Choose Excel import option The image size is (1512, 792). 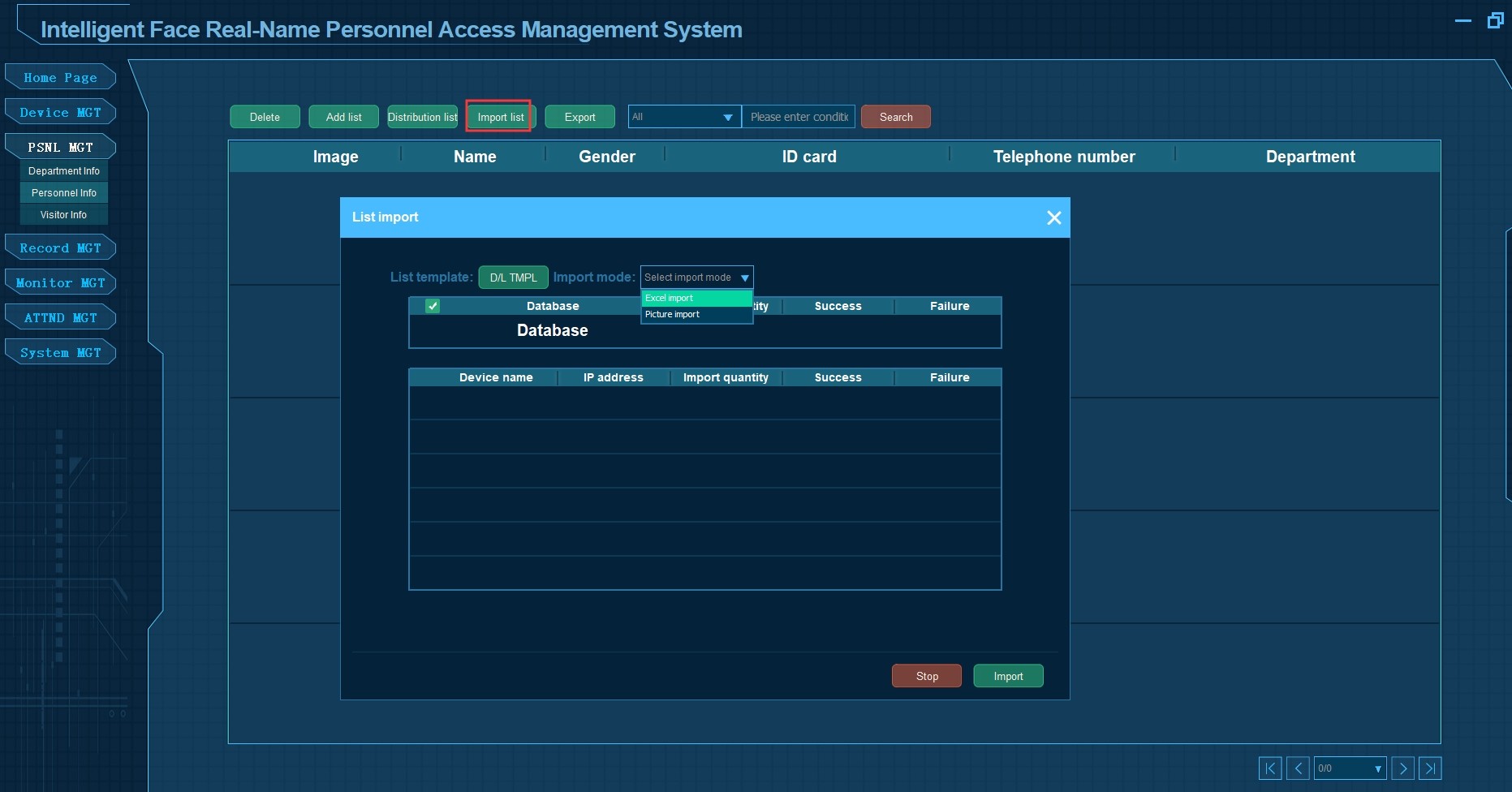(x=696, y=299)
